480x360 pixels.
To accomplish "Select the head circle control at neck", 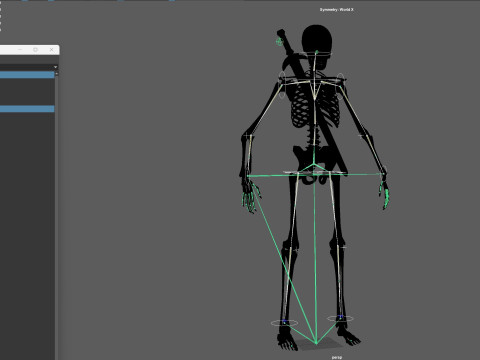I will 316,54.
